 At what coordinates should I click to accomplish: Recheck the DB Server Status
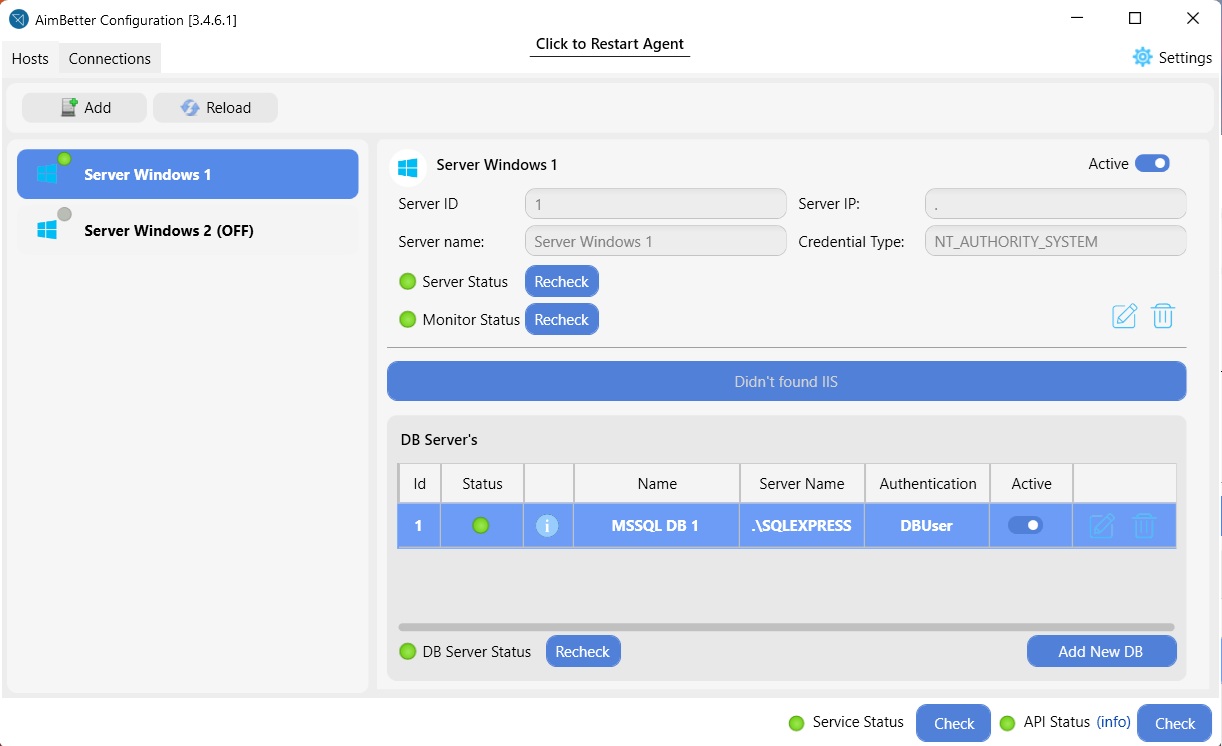click(583, 652)
